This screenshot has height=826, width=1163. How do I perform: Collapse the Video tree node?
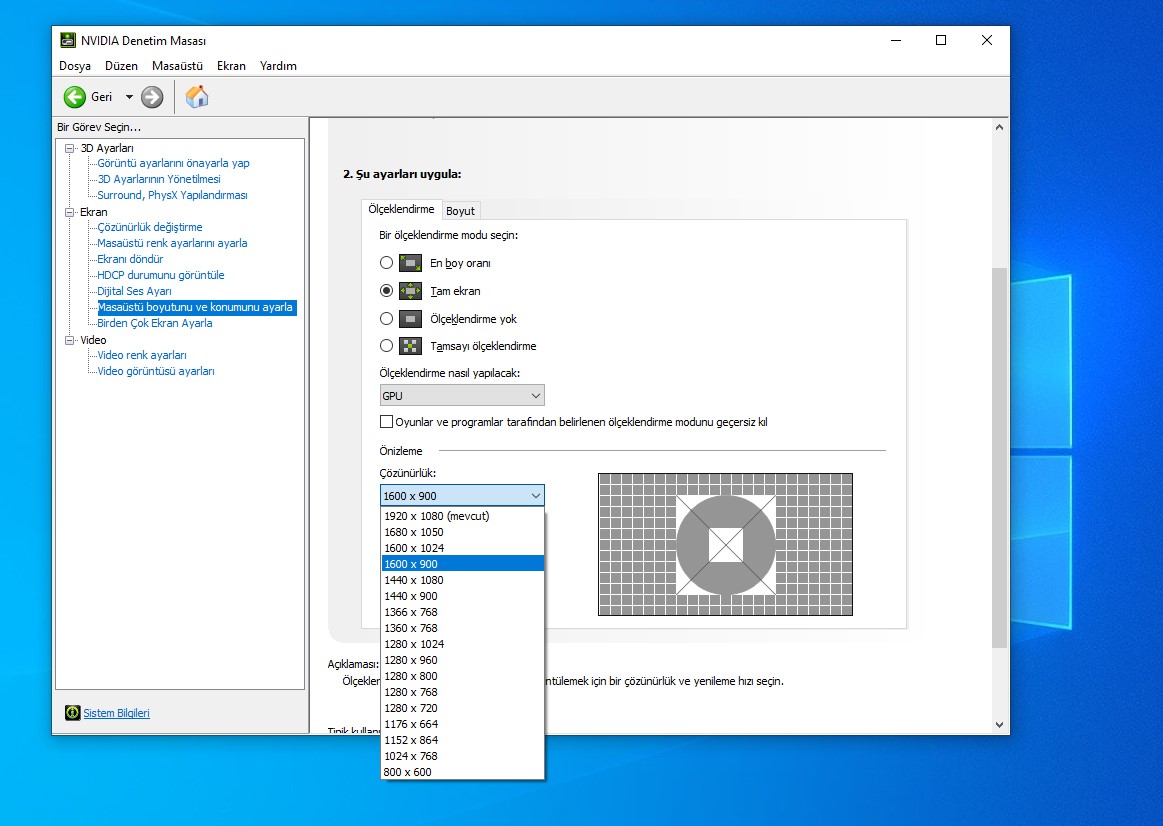click(x=70, y=340)
